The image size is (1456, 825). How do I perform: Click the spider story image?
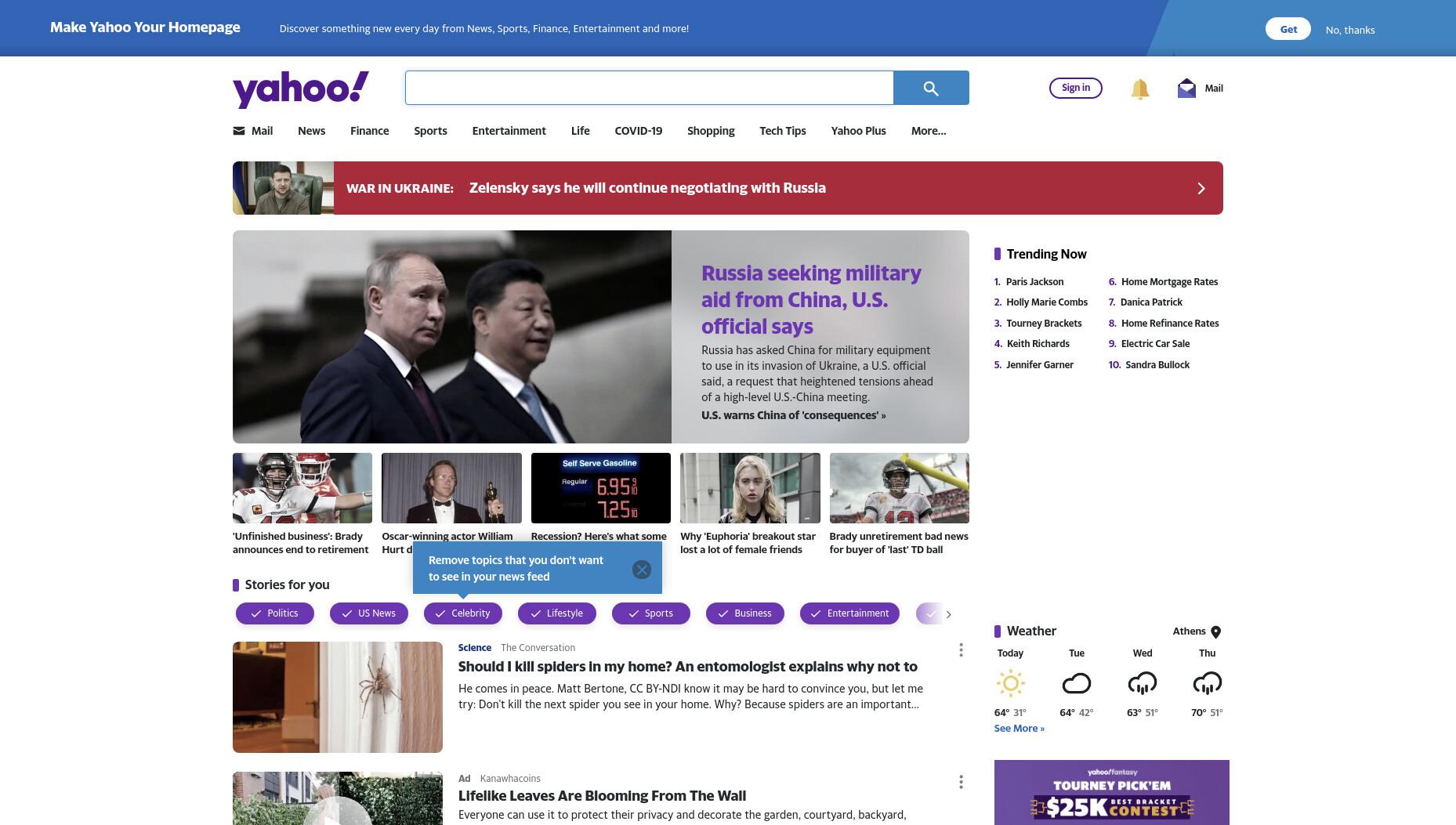(x=338, y=697)
